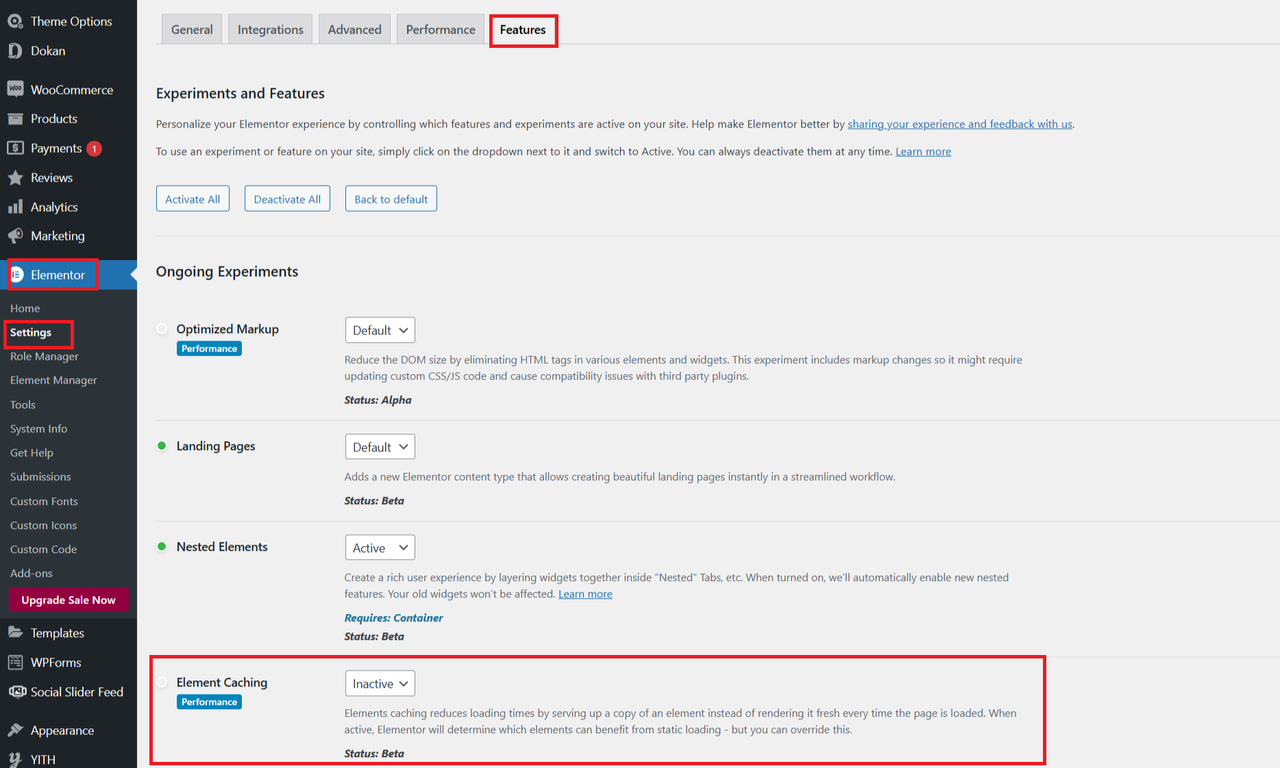Click the Ongoing Experiments heading
The height and width of the screenshot is (768, 1280).
[227, 271]
